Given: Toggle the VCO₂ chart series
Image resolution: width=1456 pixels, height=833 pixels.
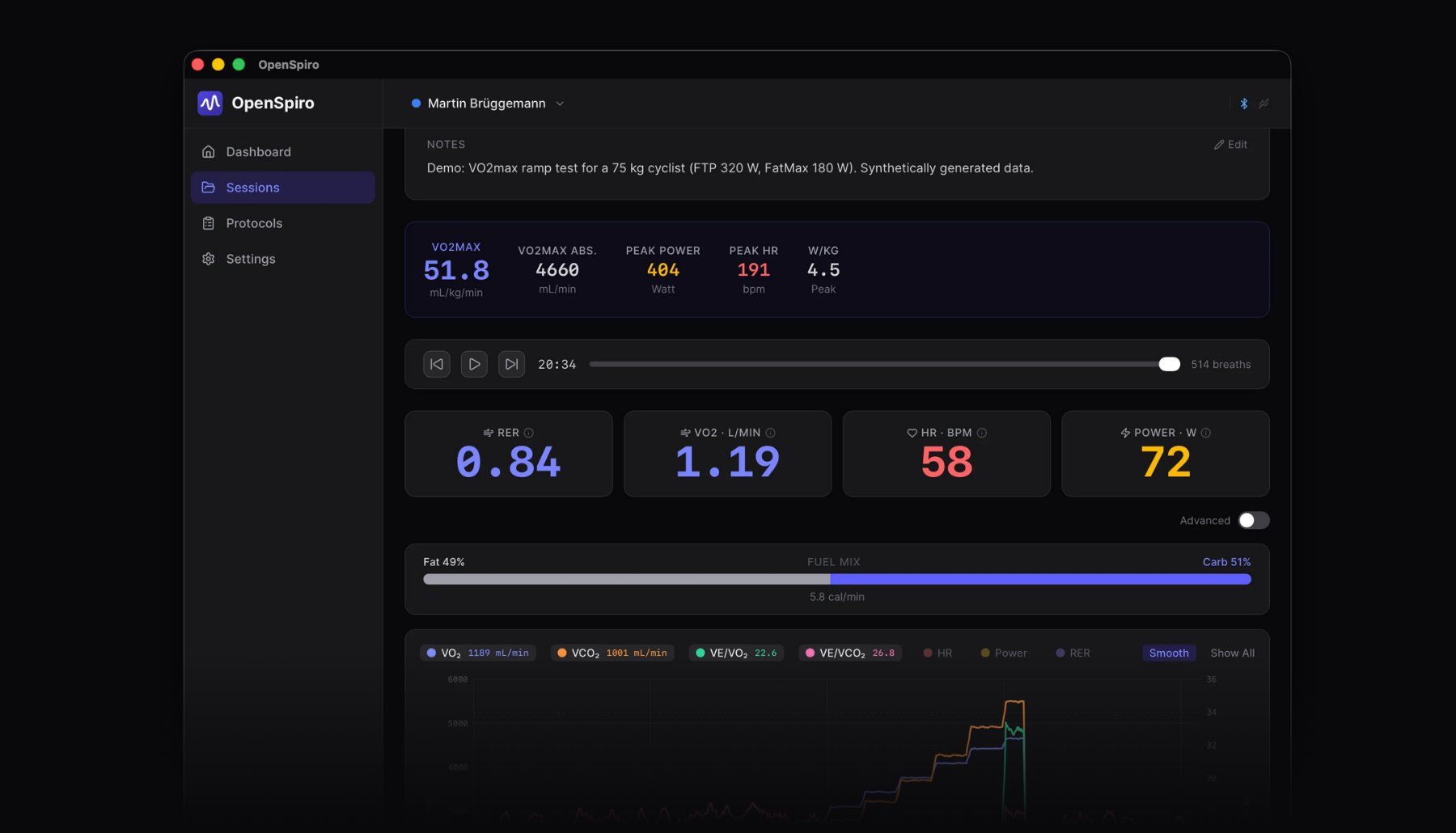Looking at the screenshot, I should (x=613, y=653).
